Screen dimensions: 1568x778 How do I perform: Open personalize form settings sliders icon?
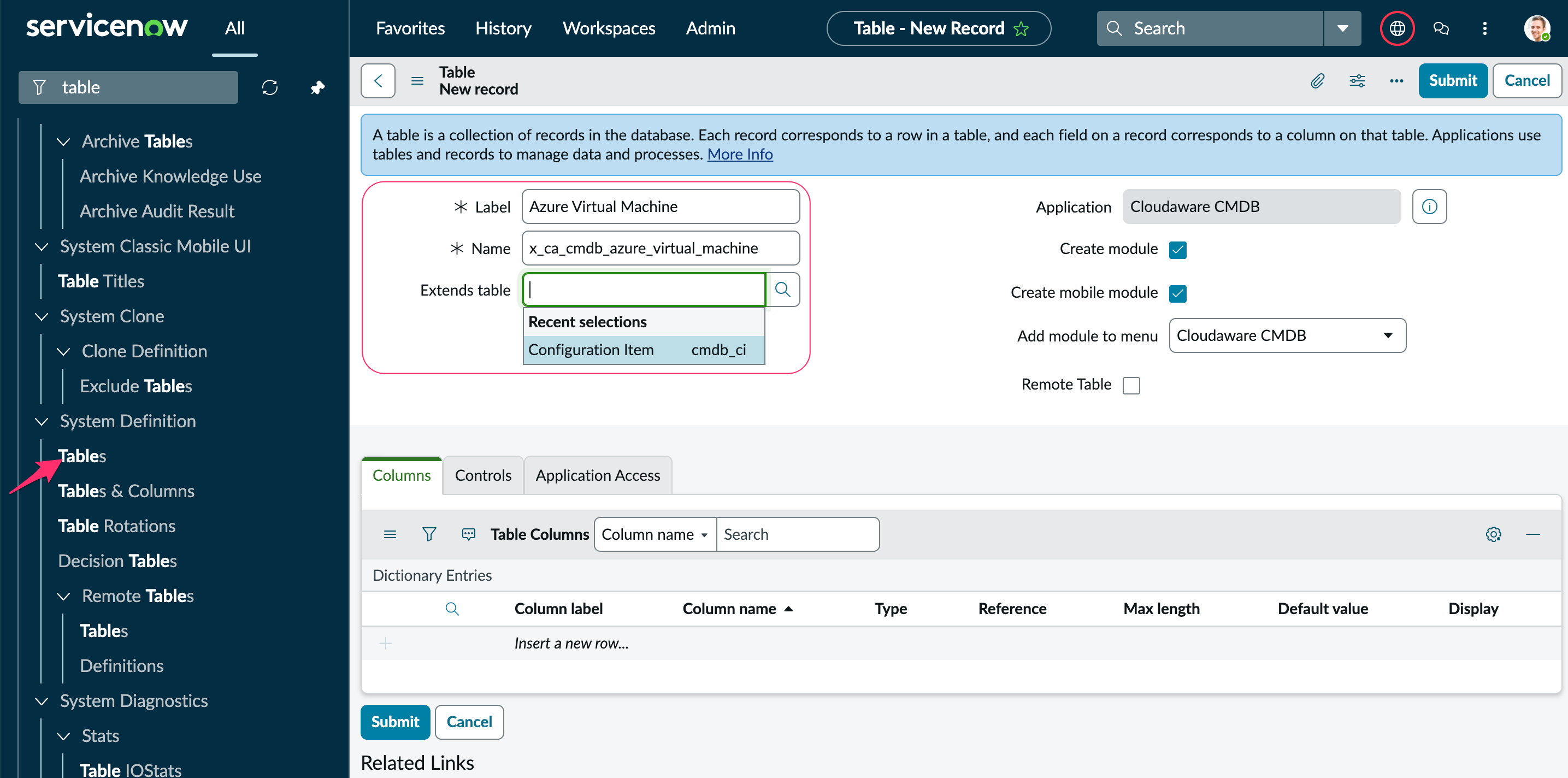point(1357,80)
